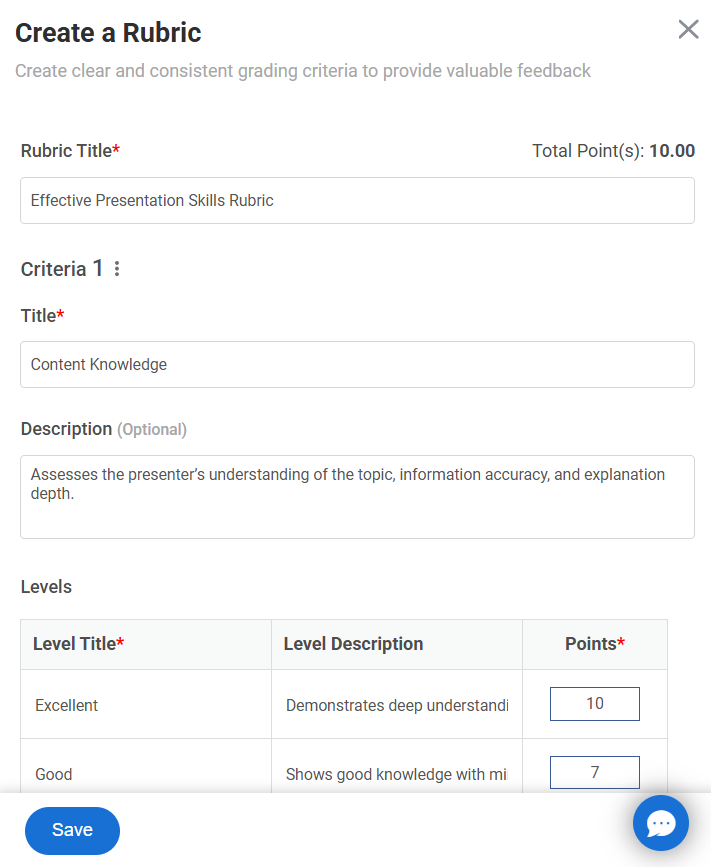Close the Create a Rubric dialog
The width and height of the screenshot is (711, 867).
point(688,29)
